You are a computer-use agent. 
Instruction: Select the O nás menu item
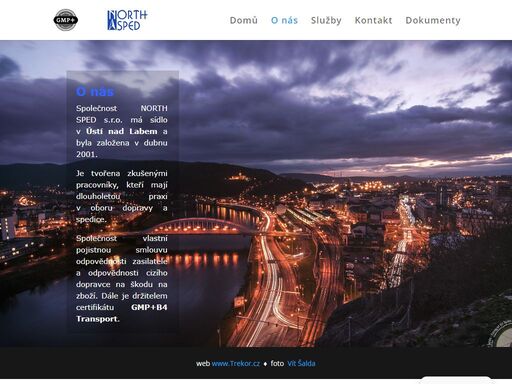tap(284, 20)
